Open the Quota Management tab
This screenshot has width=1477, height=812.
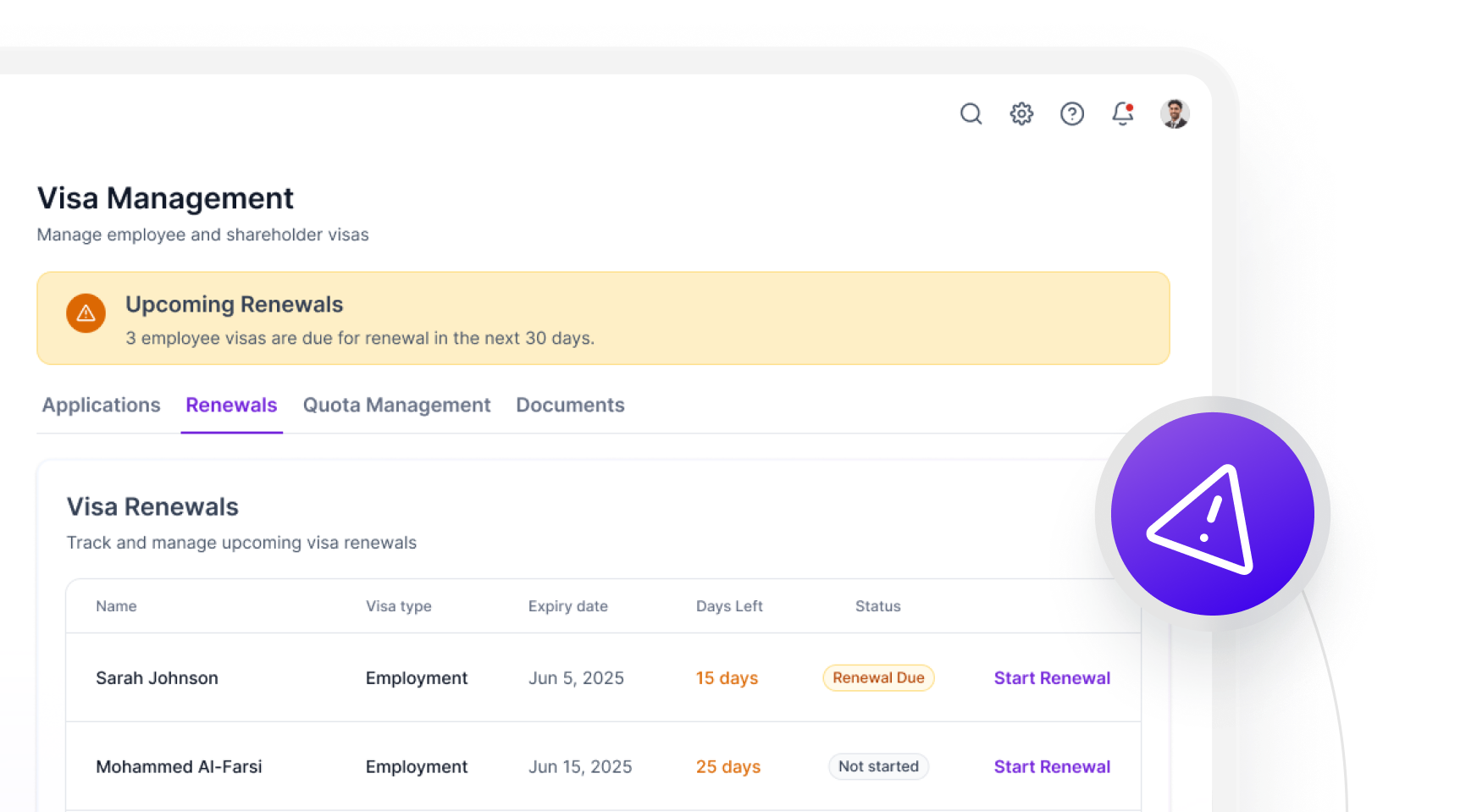[396, 406]
